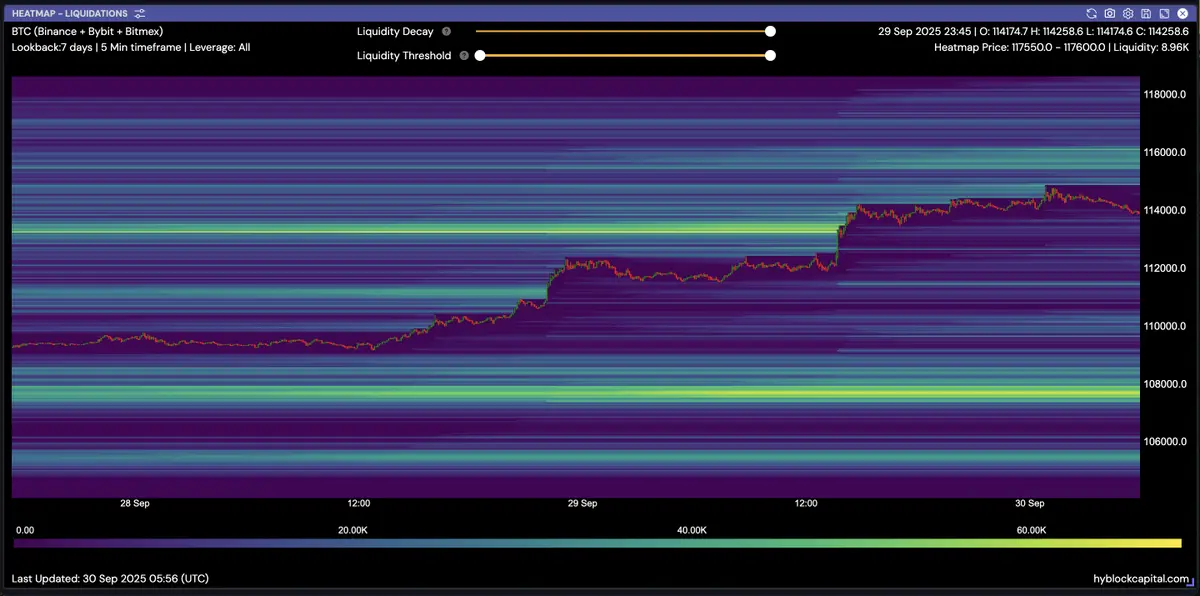Open the heatmap settings gear
The height and width of the screenshot is (596, 1200).
click(x=1128, y=14)
